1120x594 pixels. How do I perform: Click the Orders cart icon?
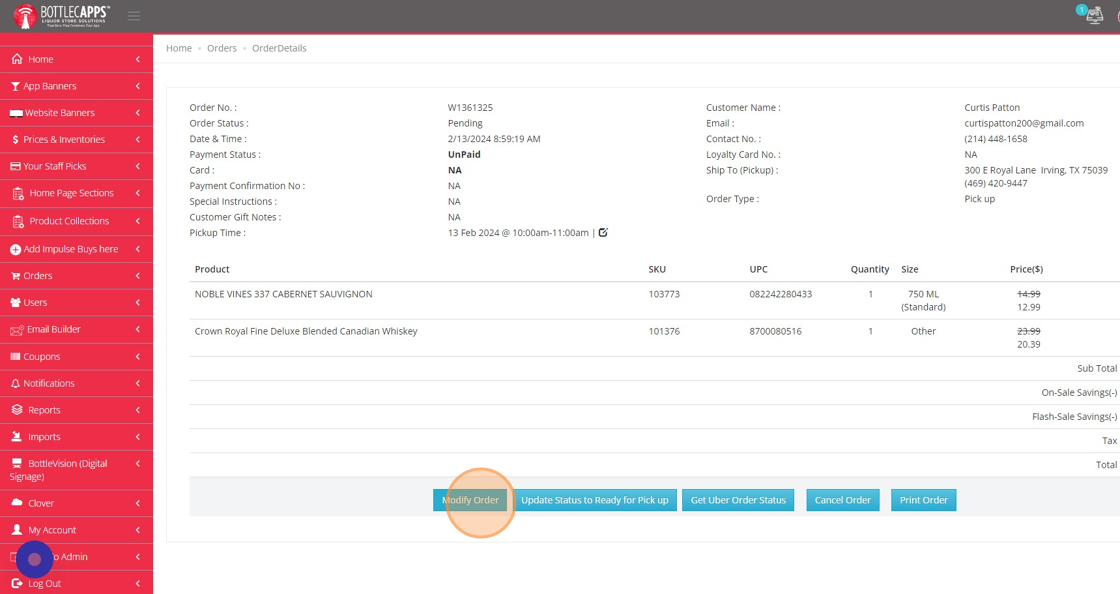tap(15, 276)
